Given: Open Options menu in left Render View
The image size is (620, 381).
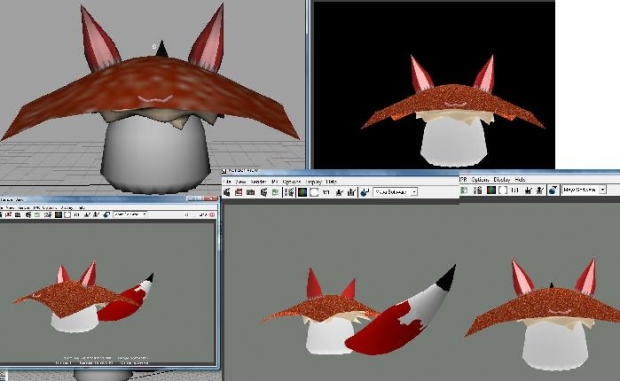Looking at the screenshot, I should point(50,207).
